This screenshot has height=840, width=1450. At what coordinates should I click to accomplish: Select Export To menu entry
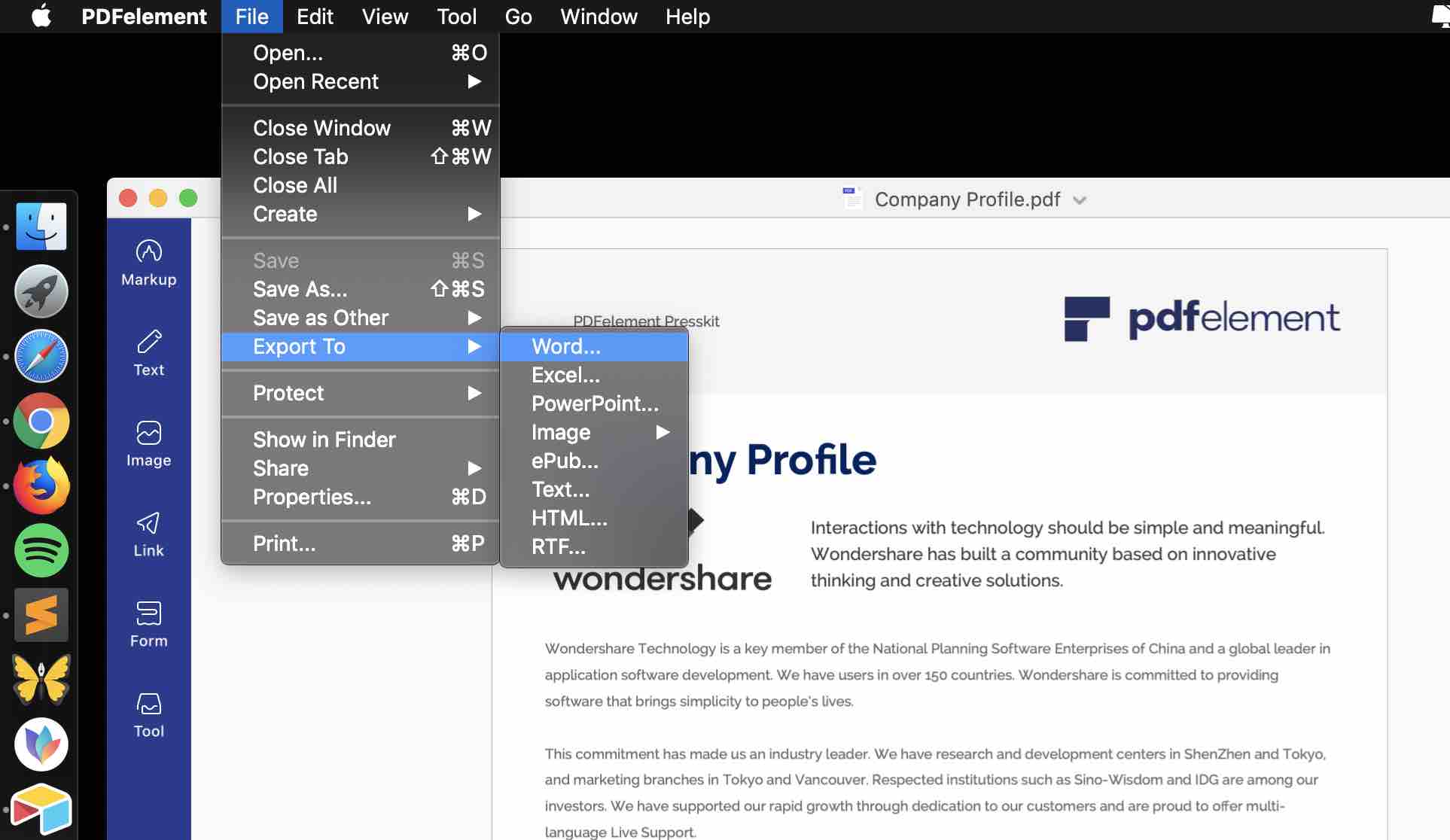click(361, 346)
